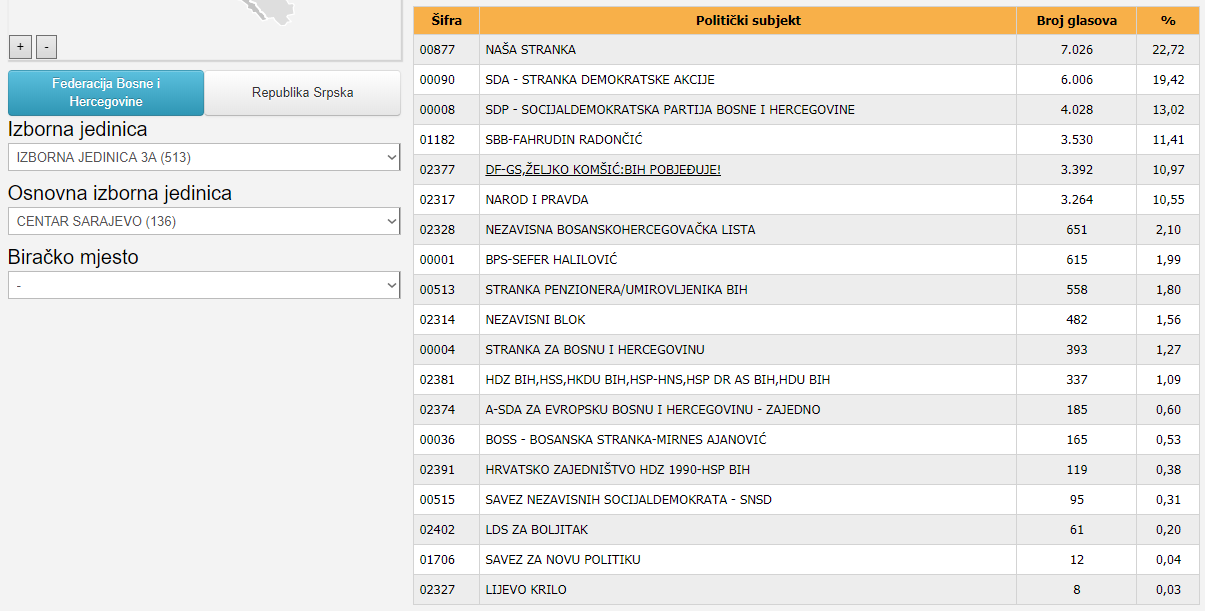Click the Politički subjekt column header

(x=748, y=20)
